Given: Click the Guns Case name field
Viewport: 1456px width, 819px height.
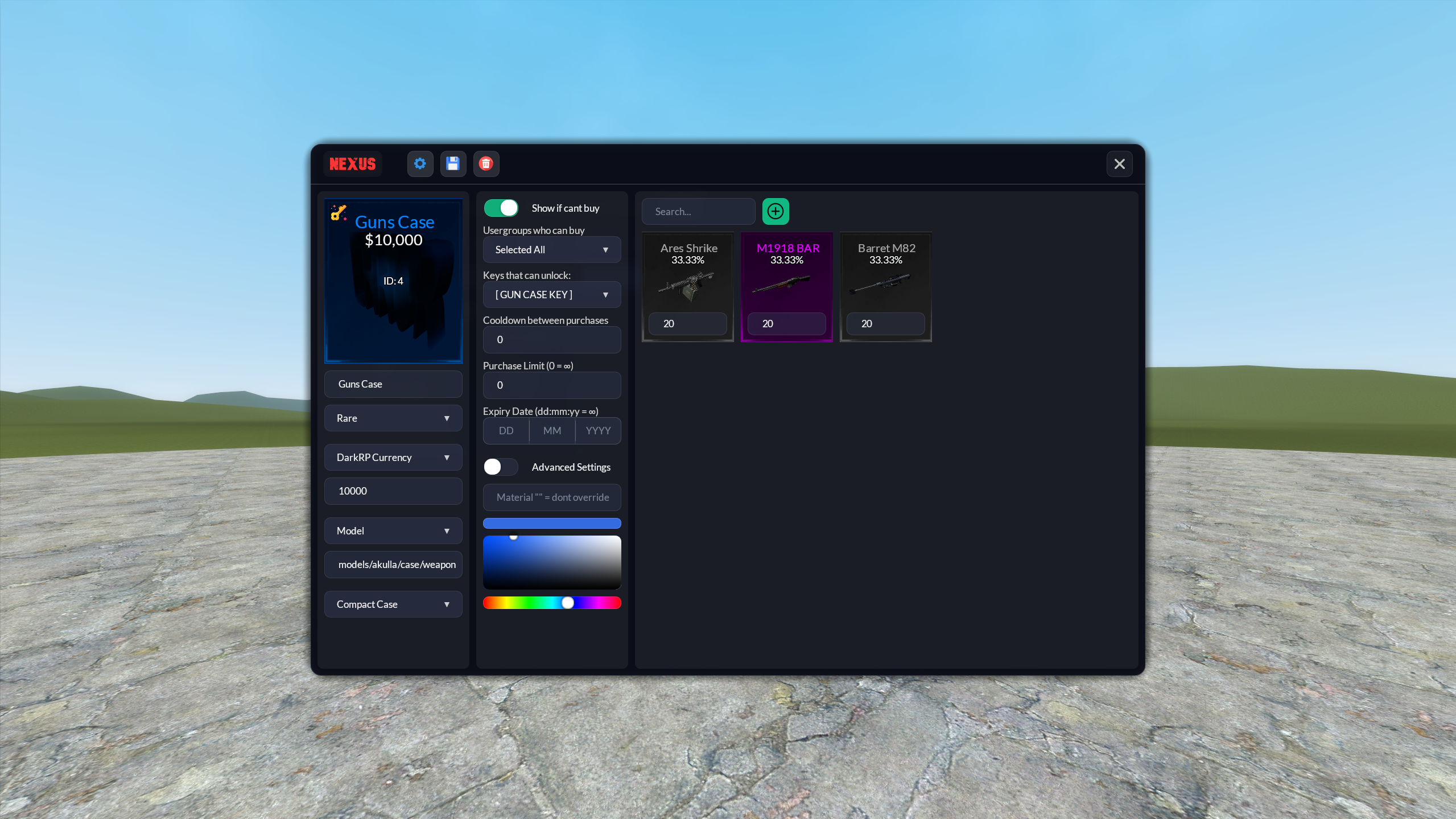Looking at the screenshot, I should click(x=393, y=384).
